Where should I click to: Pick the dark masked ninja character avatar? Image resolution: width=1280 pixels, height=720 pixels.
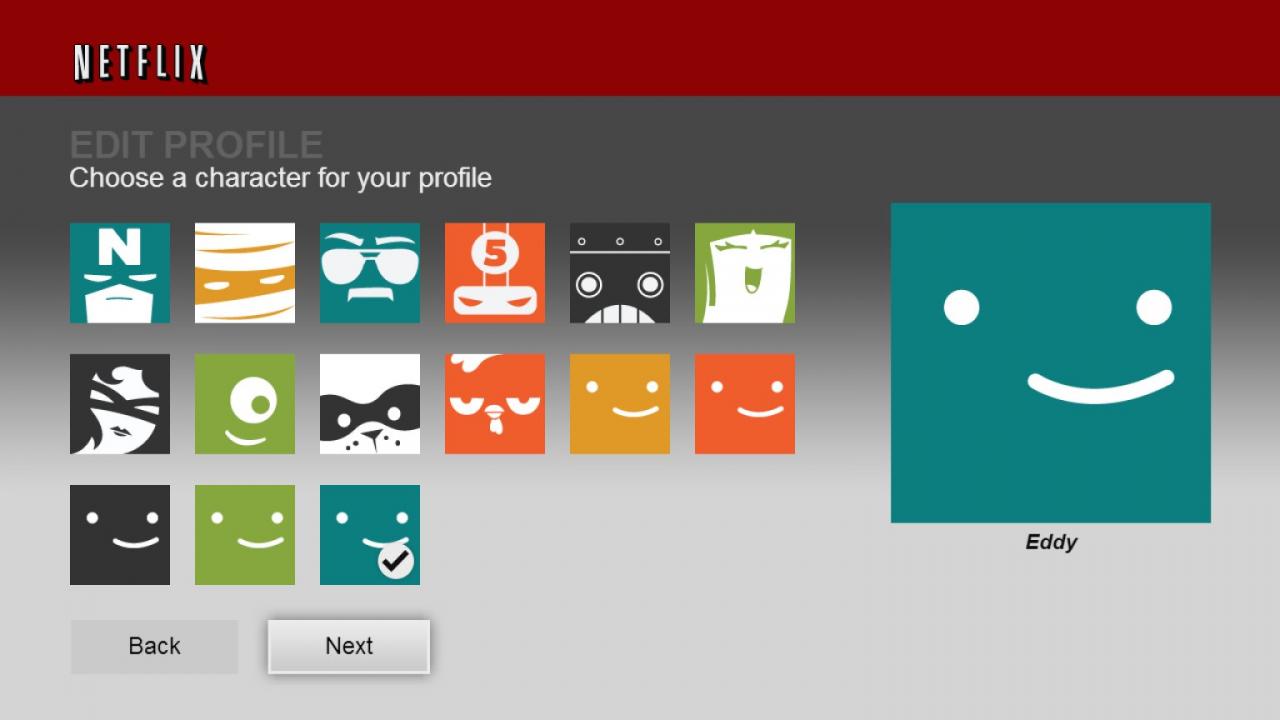tap(119, 404)
